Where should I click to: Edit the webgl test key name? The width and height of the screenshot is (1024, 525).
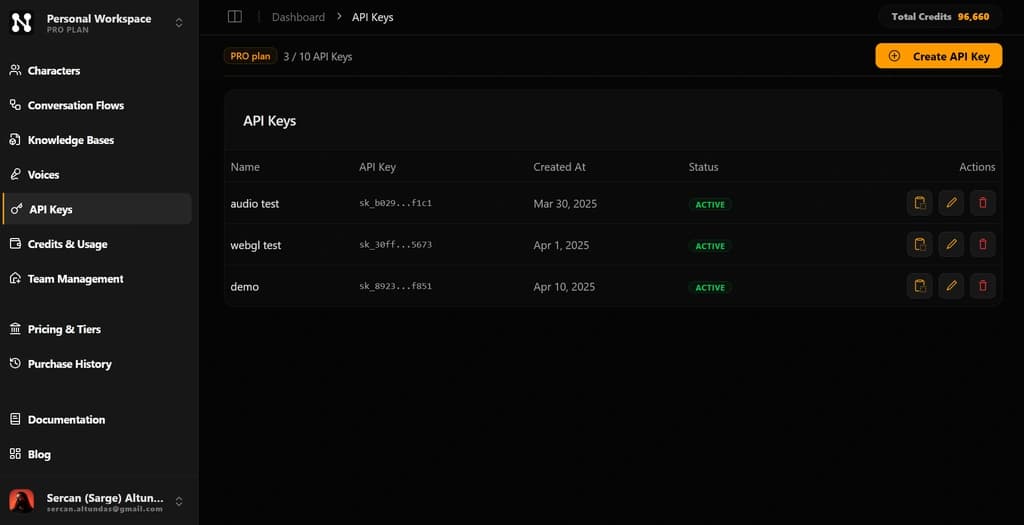coord(951,244)
